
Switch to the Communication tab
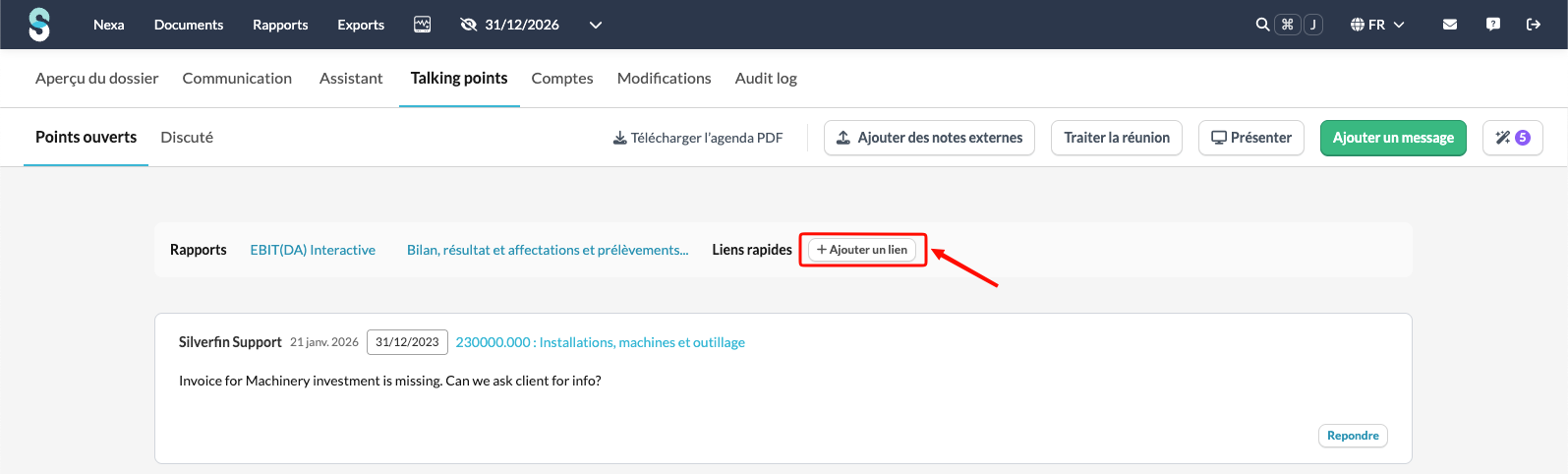coord(237,78)
